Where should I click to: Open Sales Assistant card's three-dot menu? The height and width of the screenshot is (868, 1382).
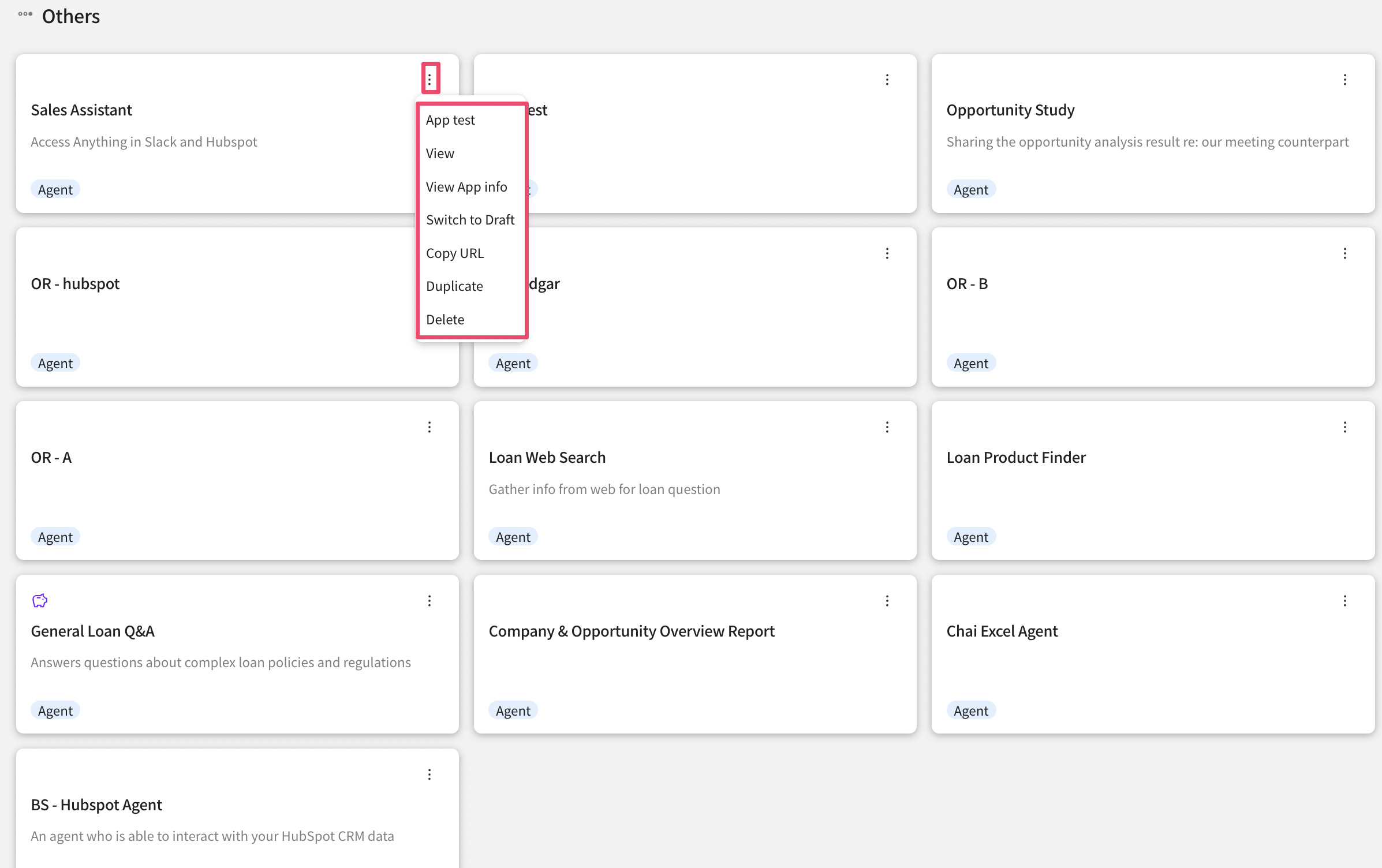429,79
